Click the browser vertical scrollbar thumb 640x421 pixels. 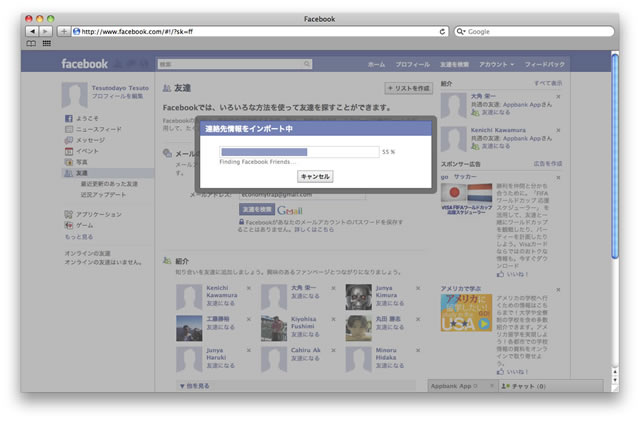pyautogui.click(x=615, y=156)
